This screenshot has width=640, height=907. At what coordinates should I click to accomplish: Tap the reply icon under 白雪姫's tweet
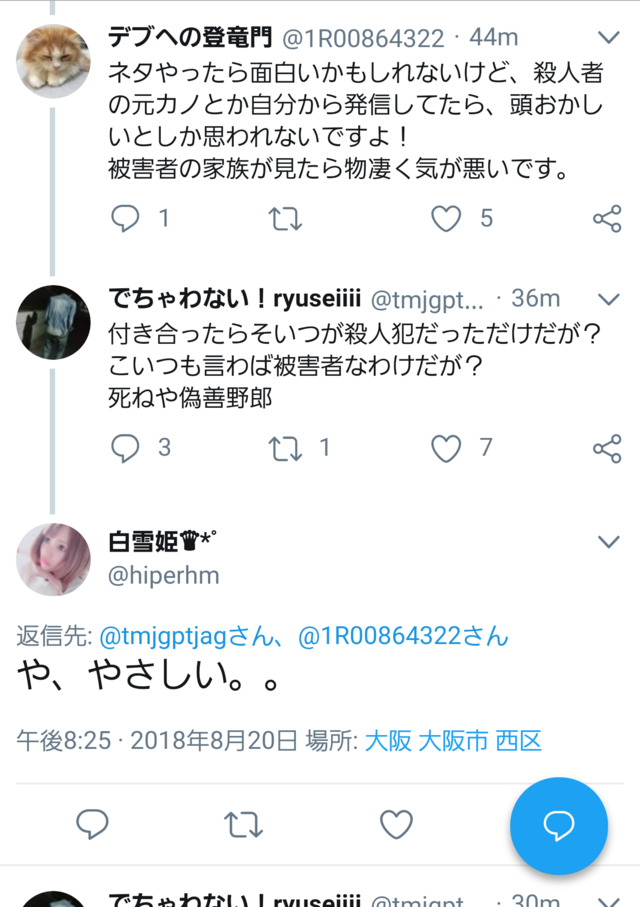click(92, 825)
